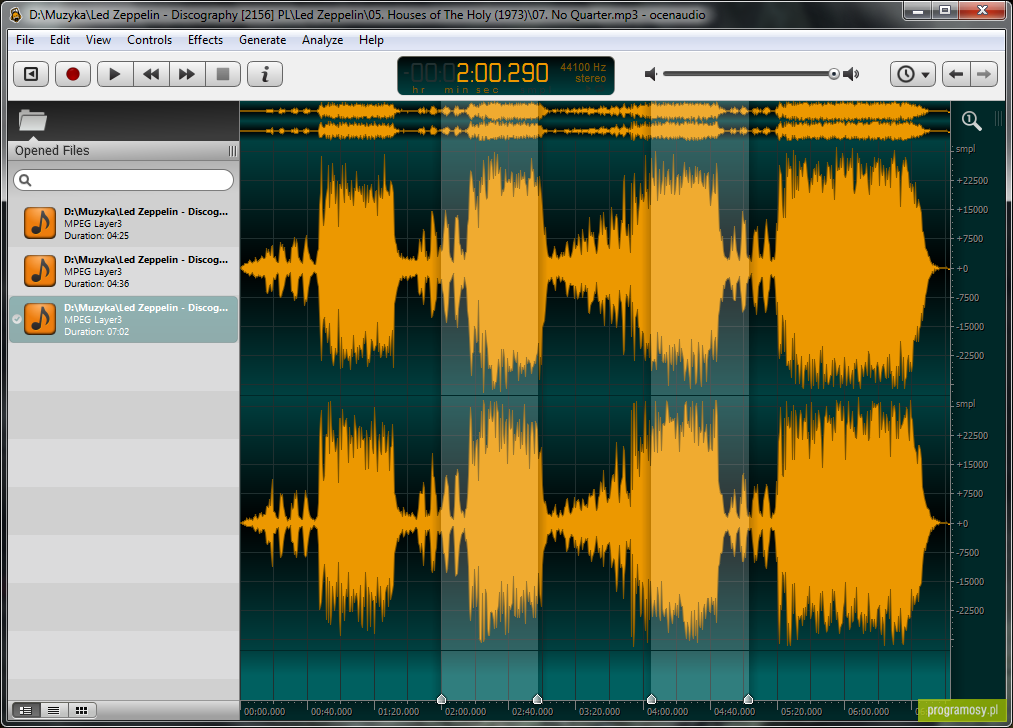Click the music note icon of the 07:02 file
The height and width of the screenshot is (728, 1013).
(x=40, y=319)
